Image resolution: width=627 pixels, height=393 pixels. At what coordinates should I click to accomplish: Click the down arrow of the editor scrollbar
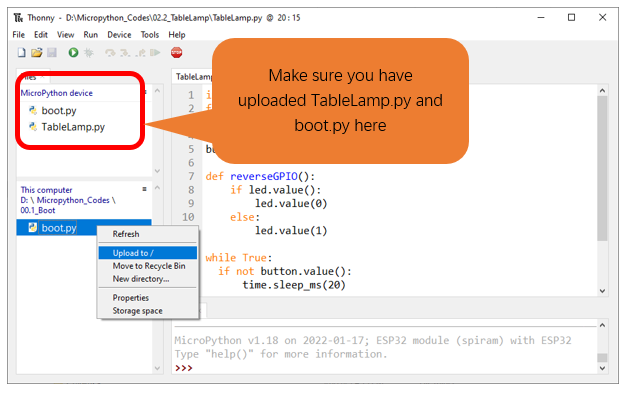coord(602,291)
